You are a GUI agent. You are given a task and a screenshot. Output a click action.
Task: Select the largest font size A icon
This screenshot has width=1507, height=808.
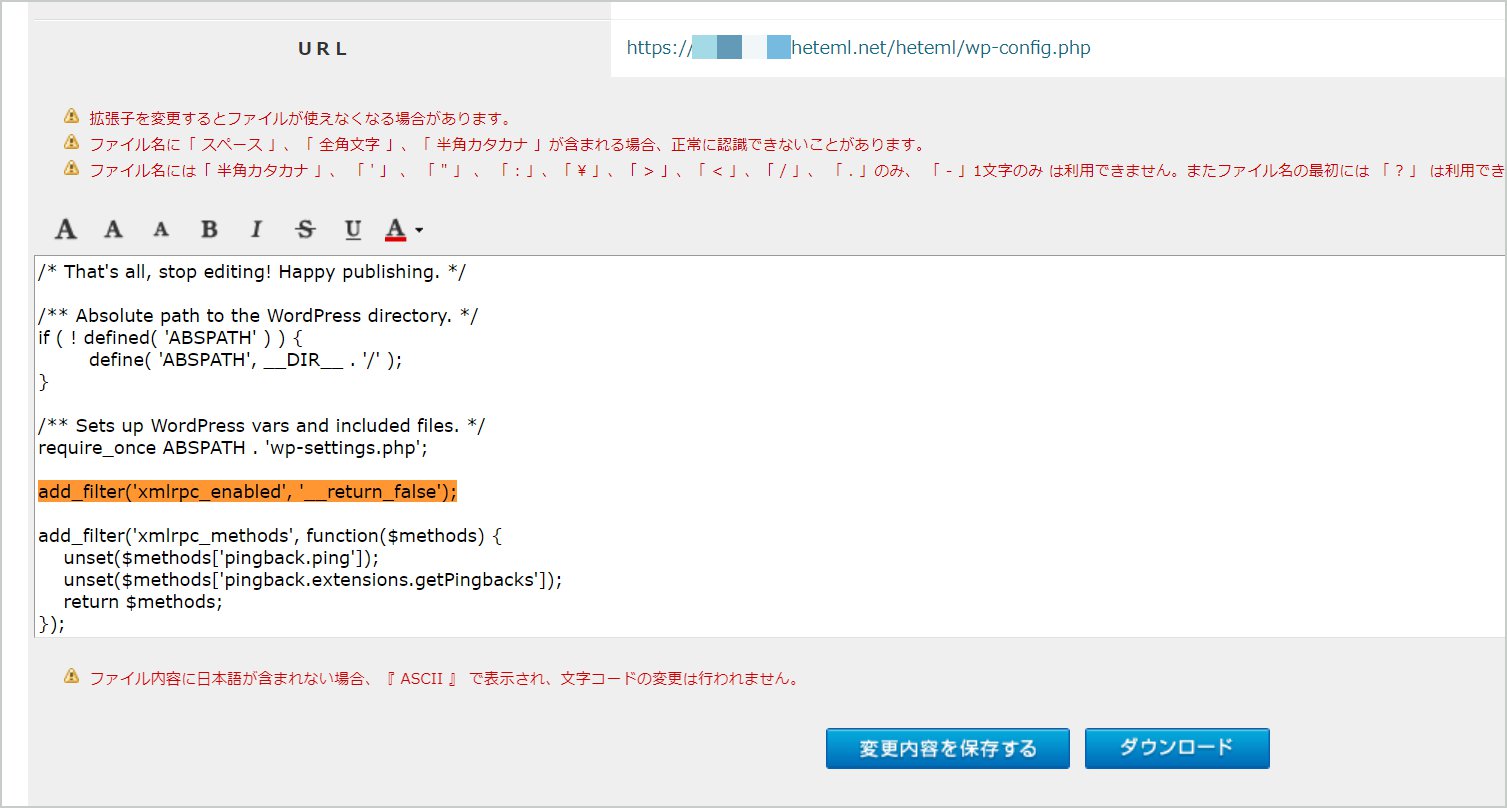(66, 230)
